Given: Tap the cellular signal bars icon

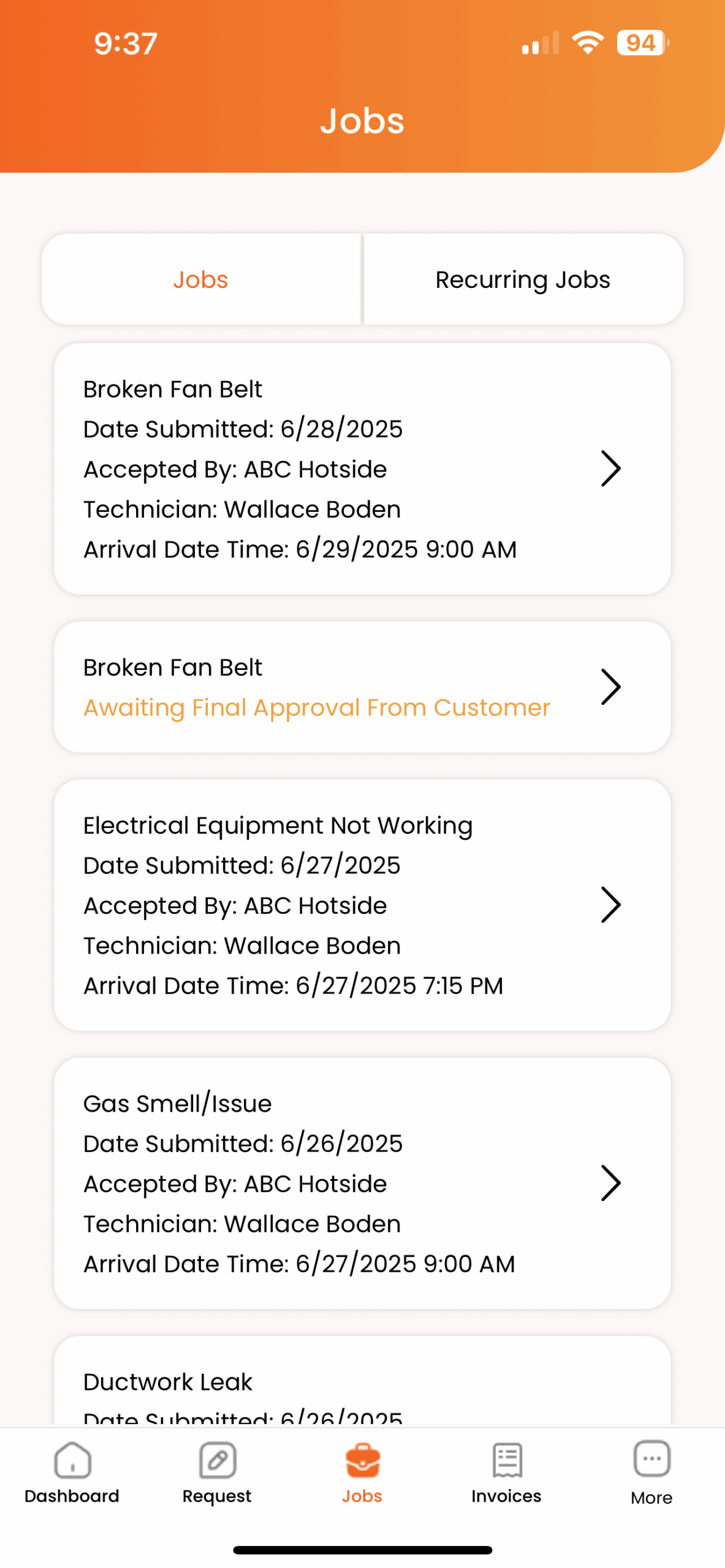Looking at the screenshot, I should (540, 43).
